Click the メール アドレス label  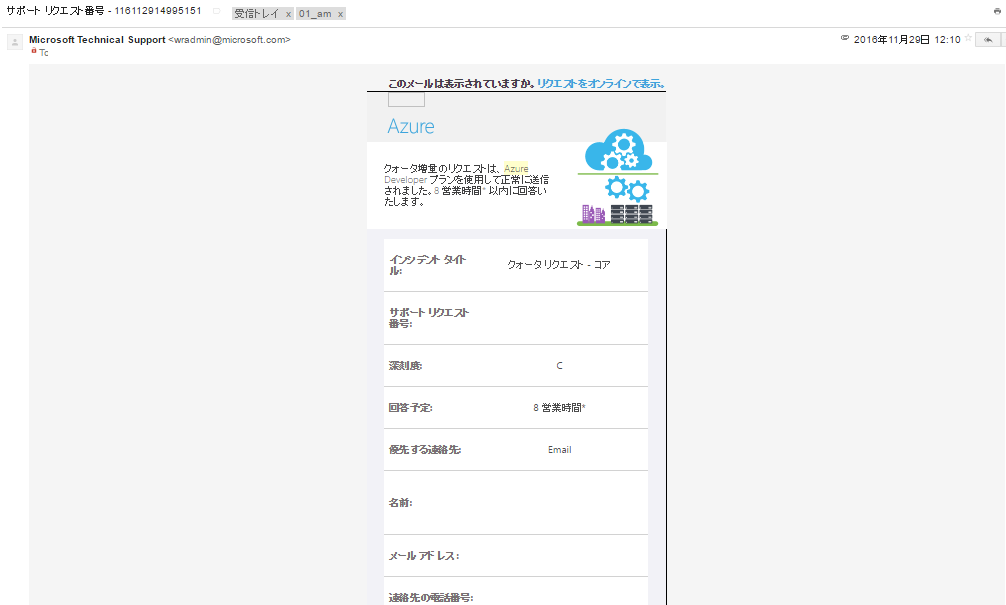424,556
